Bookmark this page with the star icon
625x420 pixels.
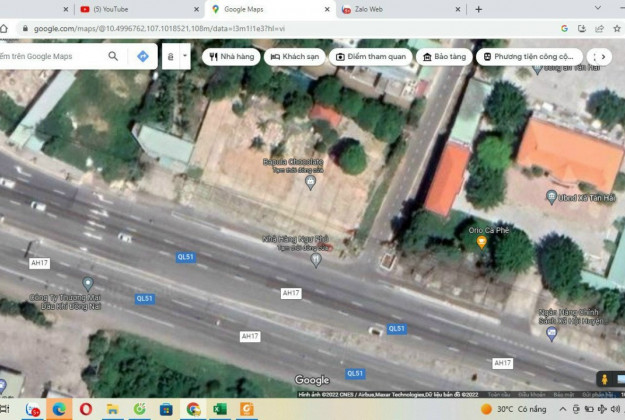[x=617, y=28]
